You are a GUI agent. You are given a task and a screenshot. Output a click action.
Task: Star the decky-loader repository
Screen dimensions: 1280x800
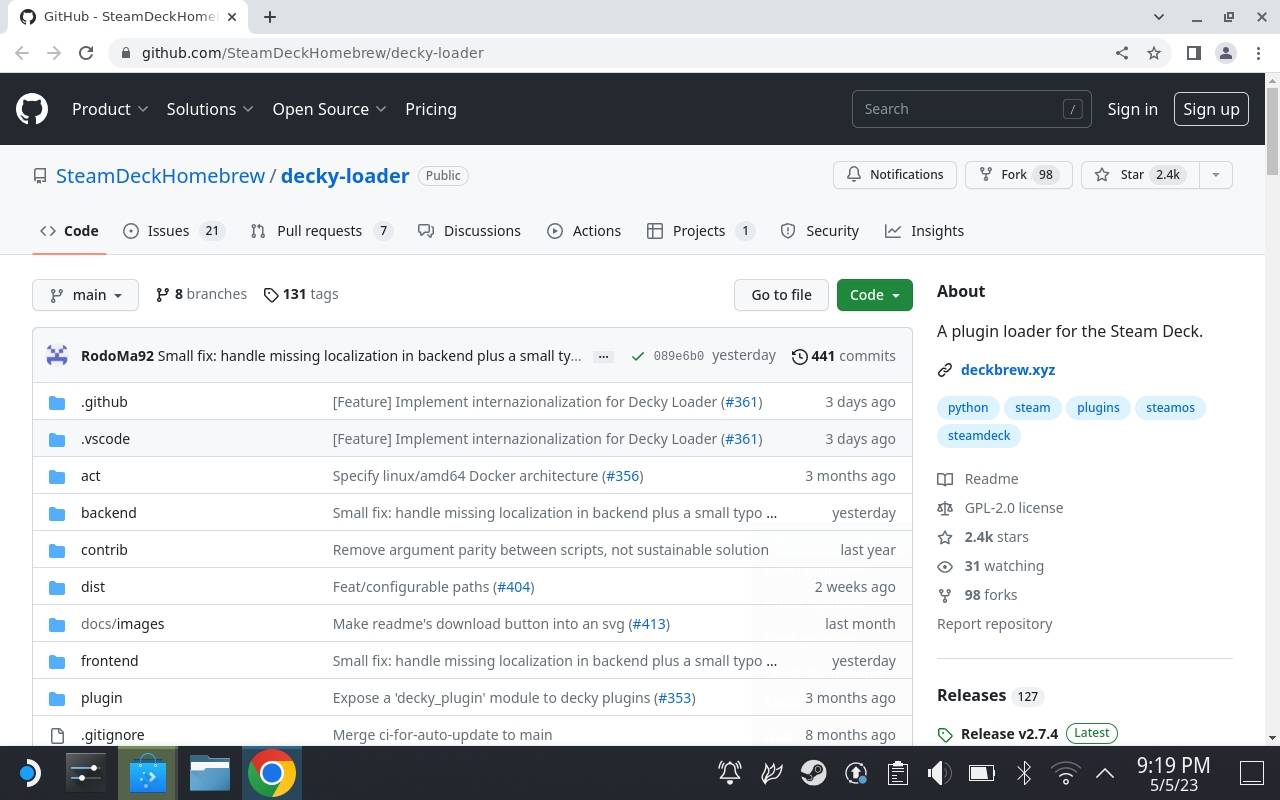(x=1140, y=175)
